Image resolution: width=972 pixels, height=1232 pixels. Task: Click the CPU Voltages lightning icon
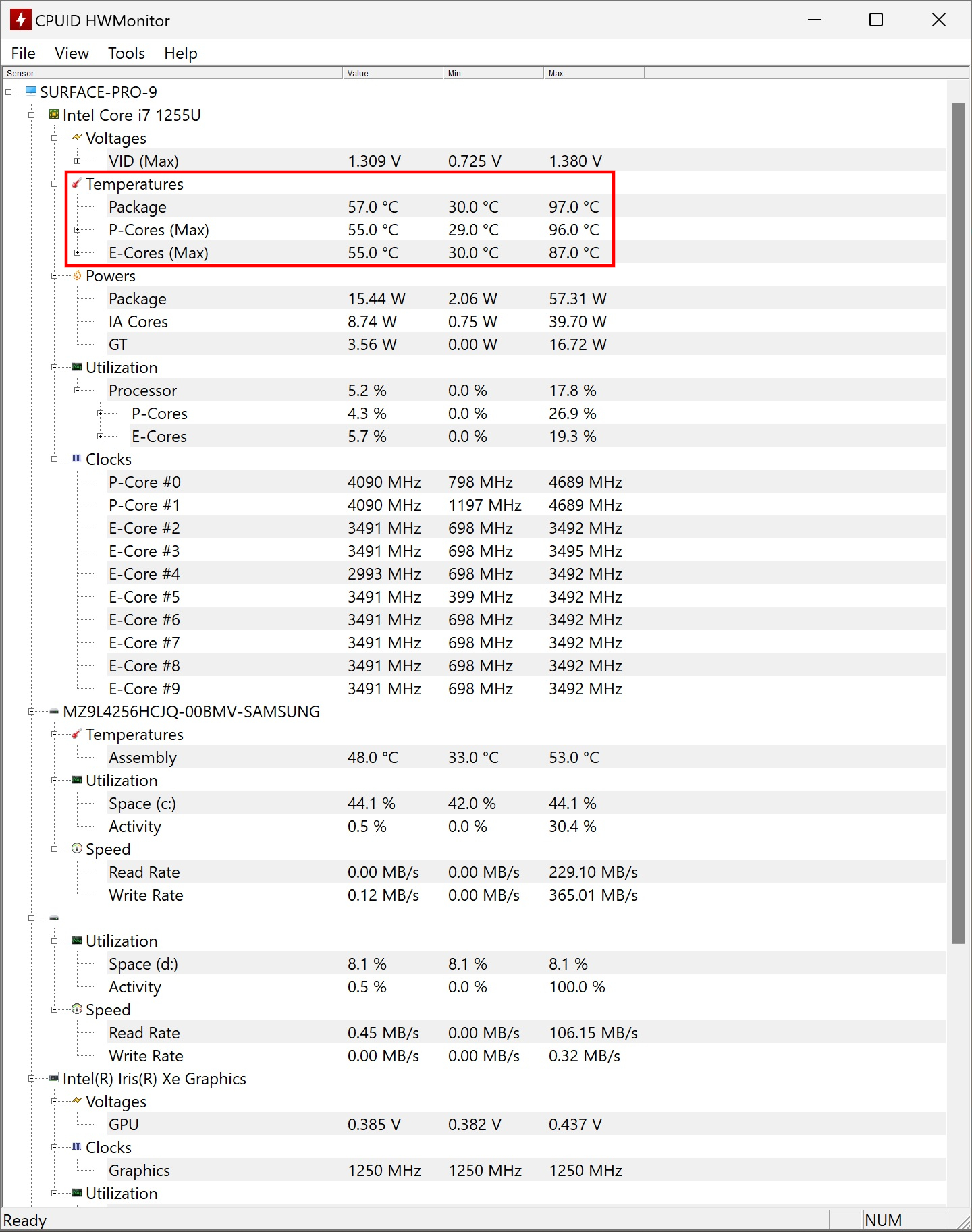point(77,137)
